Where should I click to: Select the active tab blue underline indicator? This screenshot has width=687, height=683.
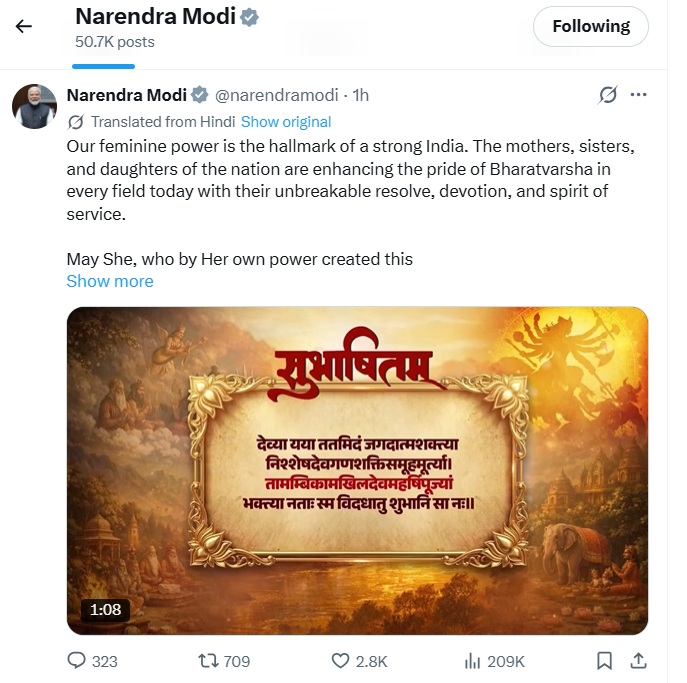click(x=104, y=66)
